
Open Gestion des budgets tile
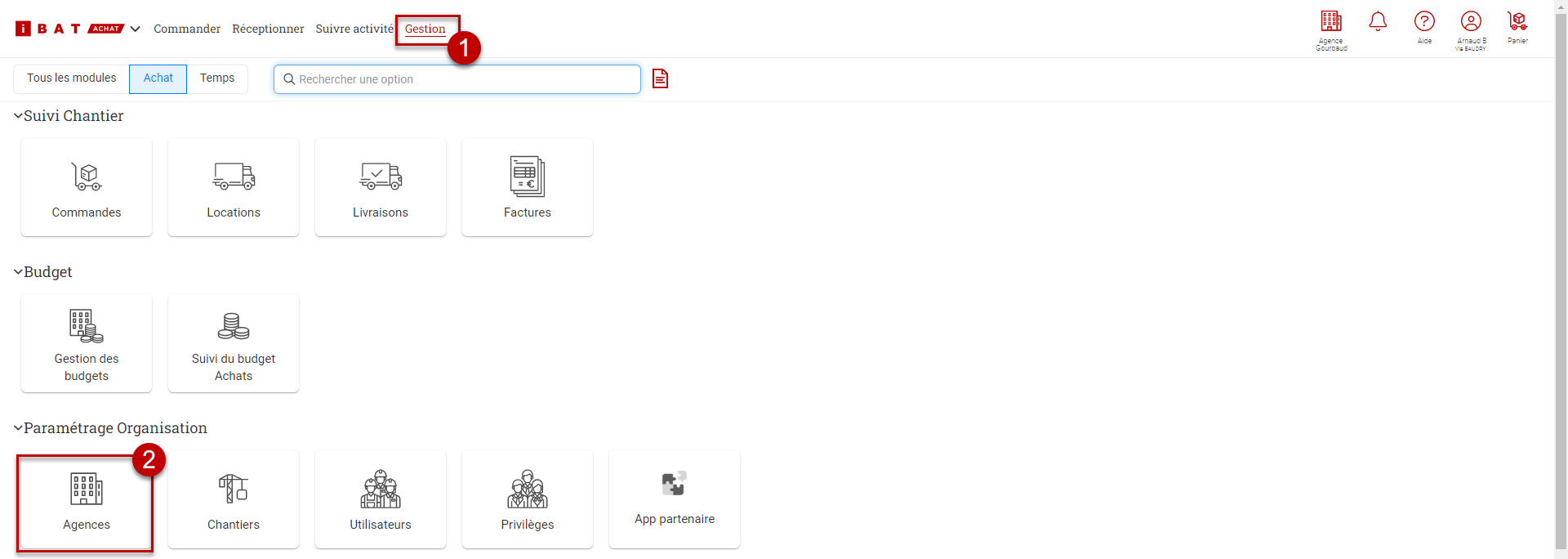87,343
